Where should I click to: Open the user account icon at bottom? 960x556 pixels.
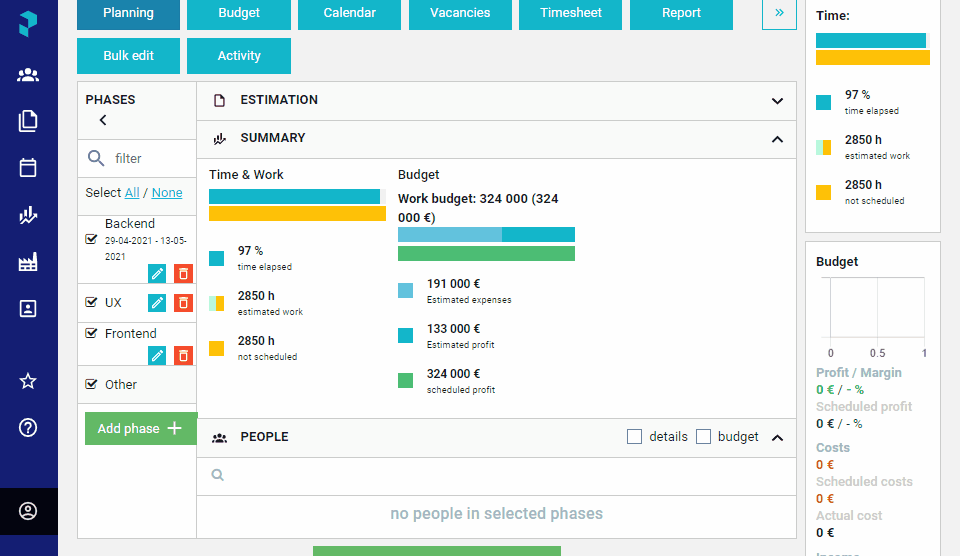coord(28,511)
